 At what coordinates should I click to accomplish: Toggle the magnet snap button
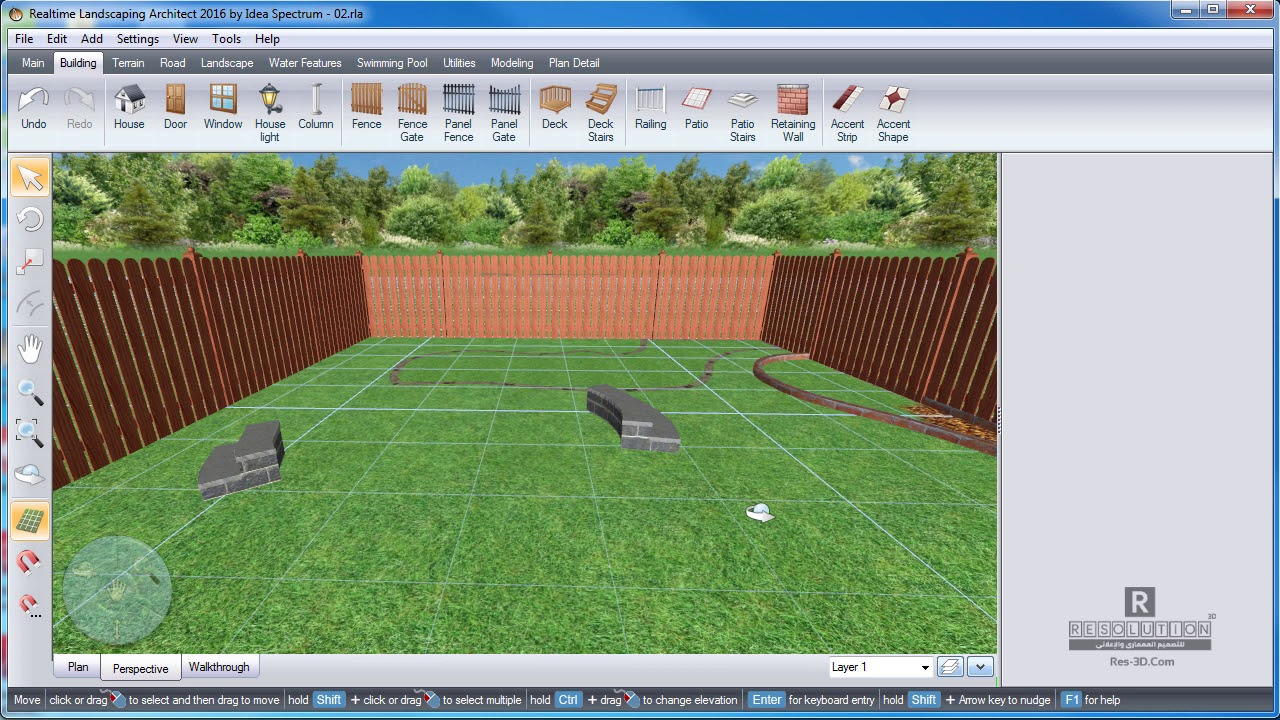click(x=30, y=562)
